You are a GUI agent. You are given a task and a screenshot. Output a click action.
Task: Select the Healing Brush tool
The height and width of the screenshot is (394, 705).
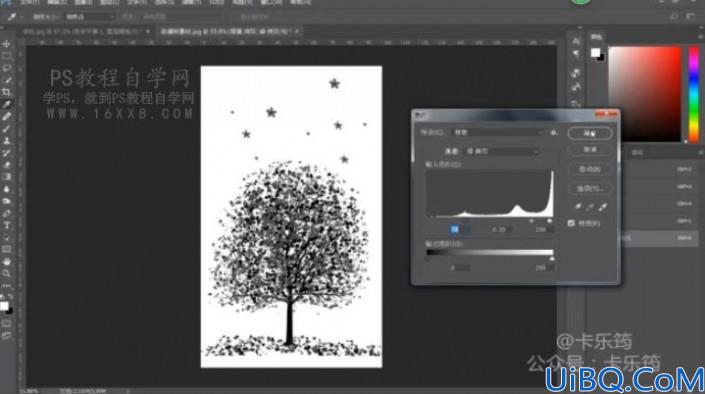pos(6,116)
